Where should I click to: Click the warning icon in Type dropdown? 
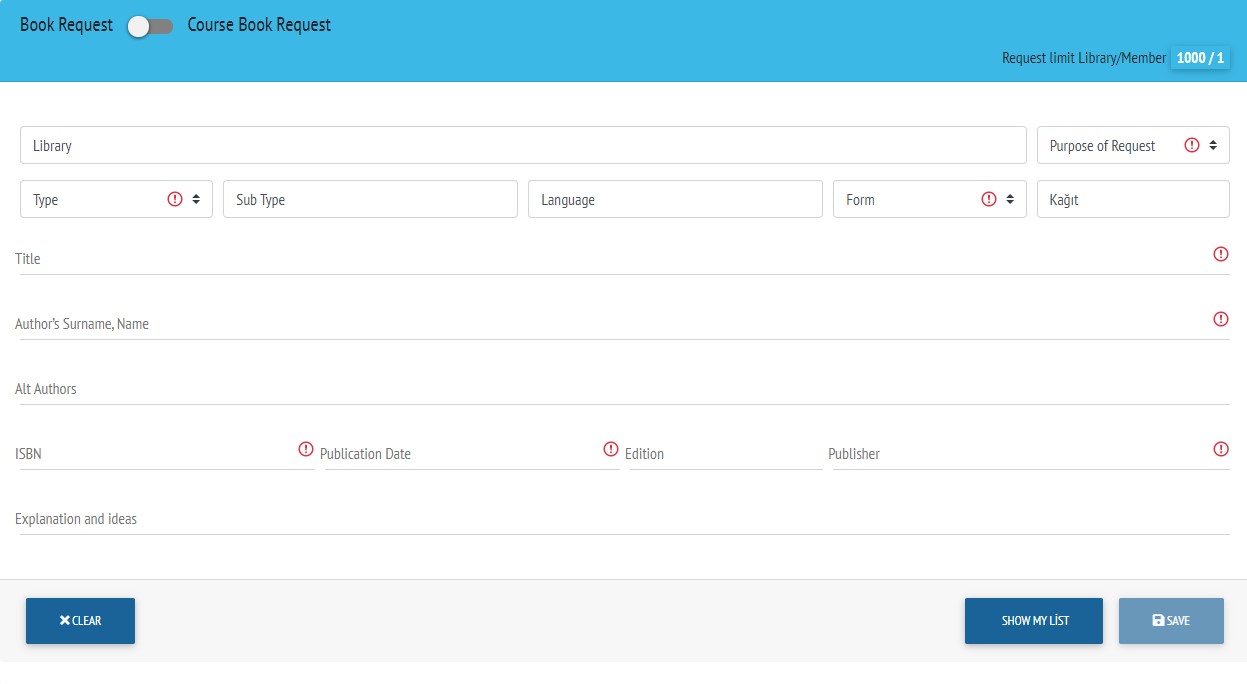point(175,199)
